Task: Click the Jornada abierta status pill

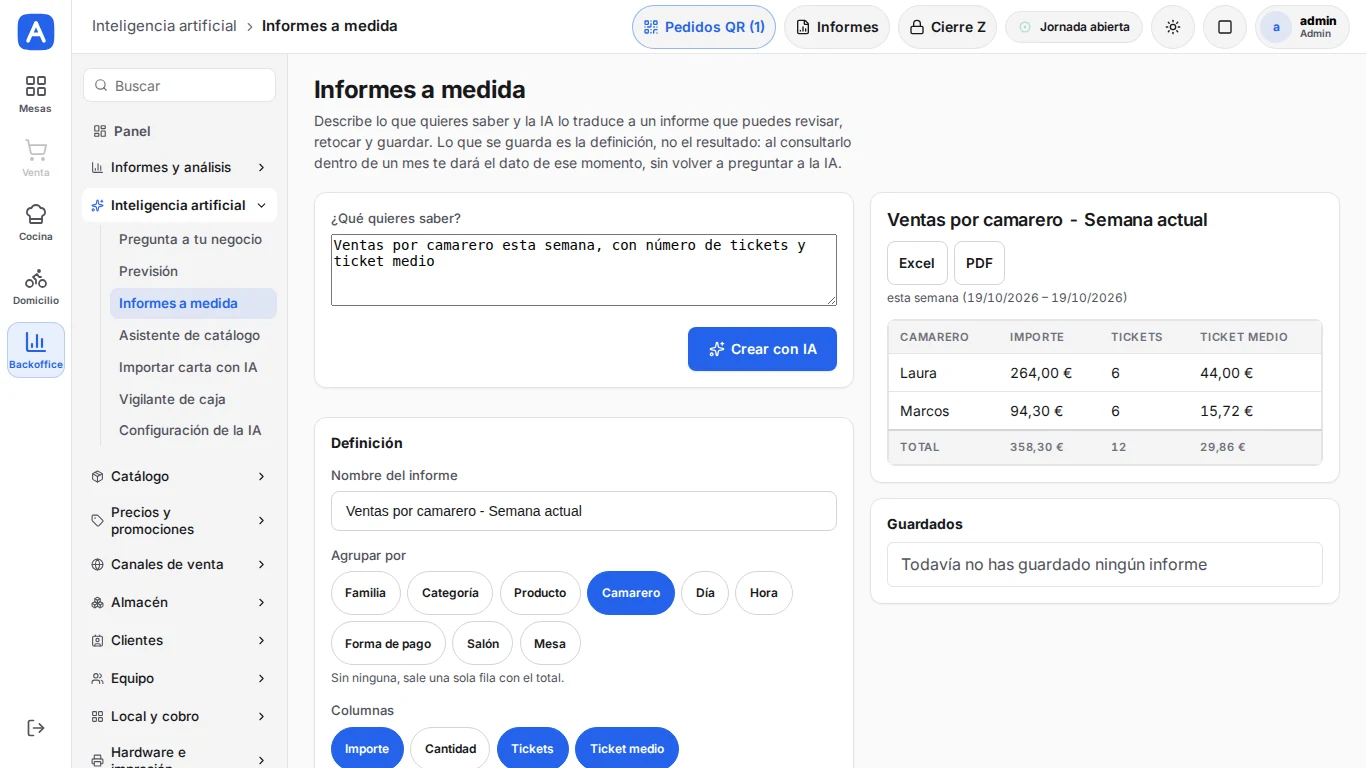Action: (x=1074, y=27)
